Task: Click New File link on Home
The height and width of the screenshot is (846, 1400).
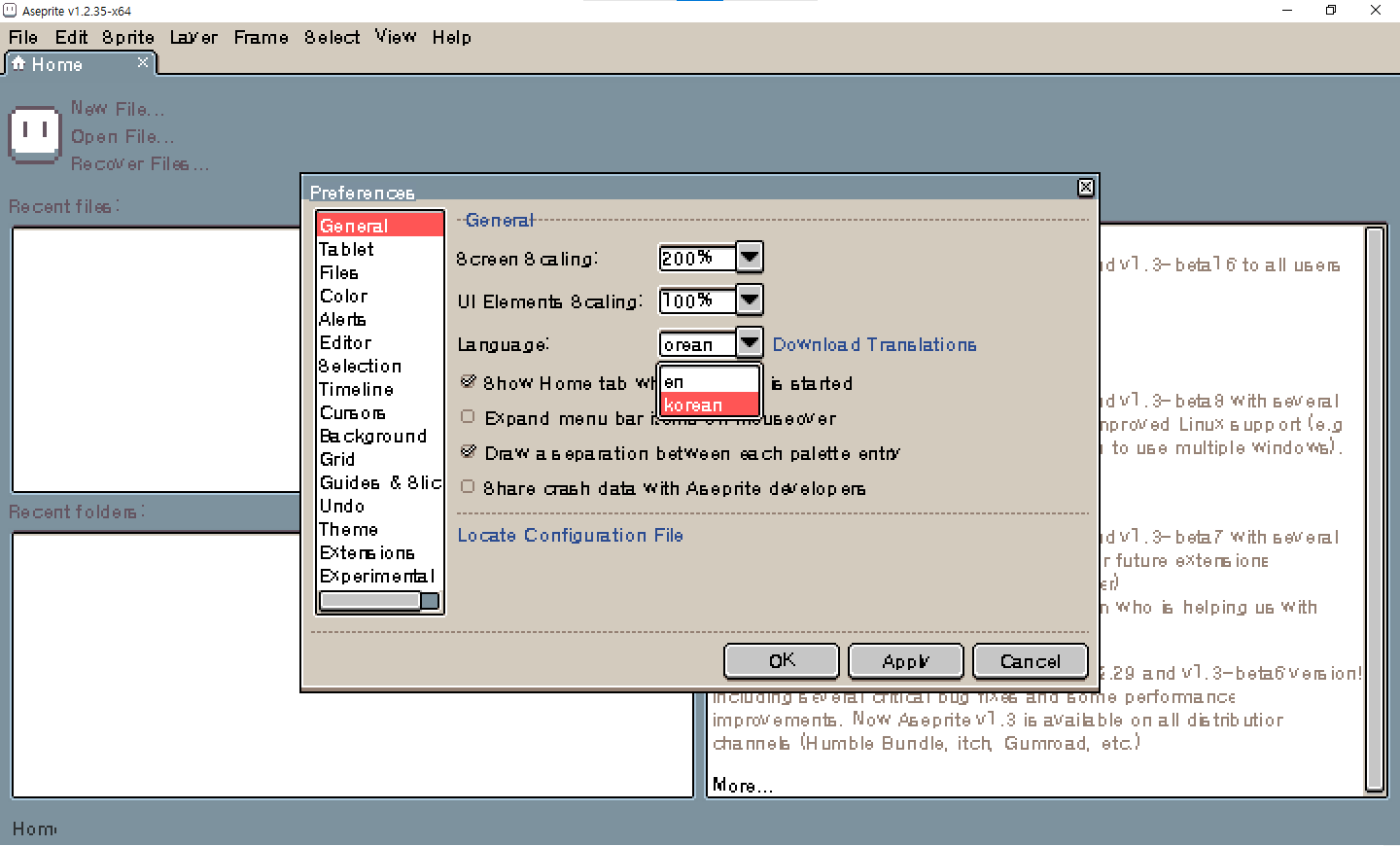Action: (x=117, y=109)
